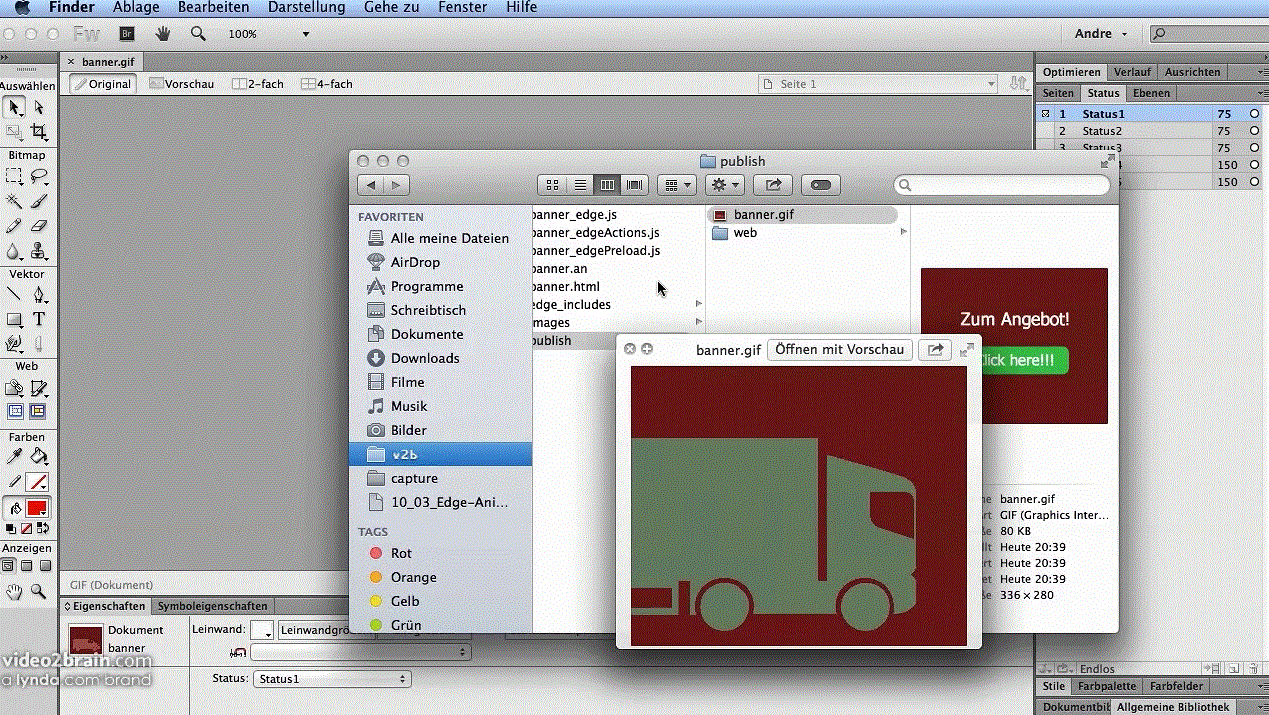Viewport: 1269px width, 715px height.
Task: Select the Brush tool
Action: click(x=39, y=202)
